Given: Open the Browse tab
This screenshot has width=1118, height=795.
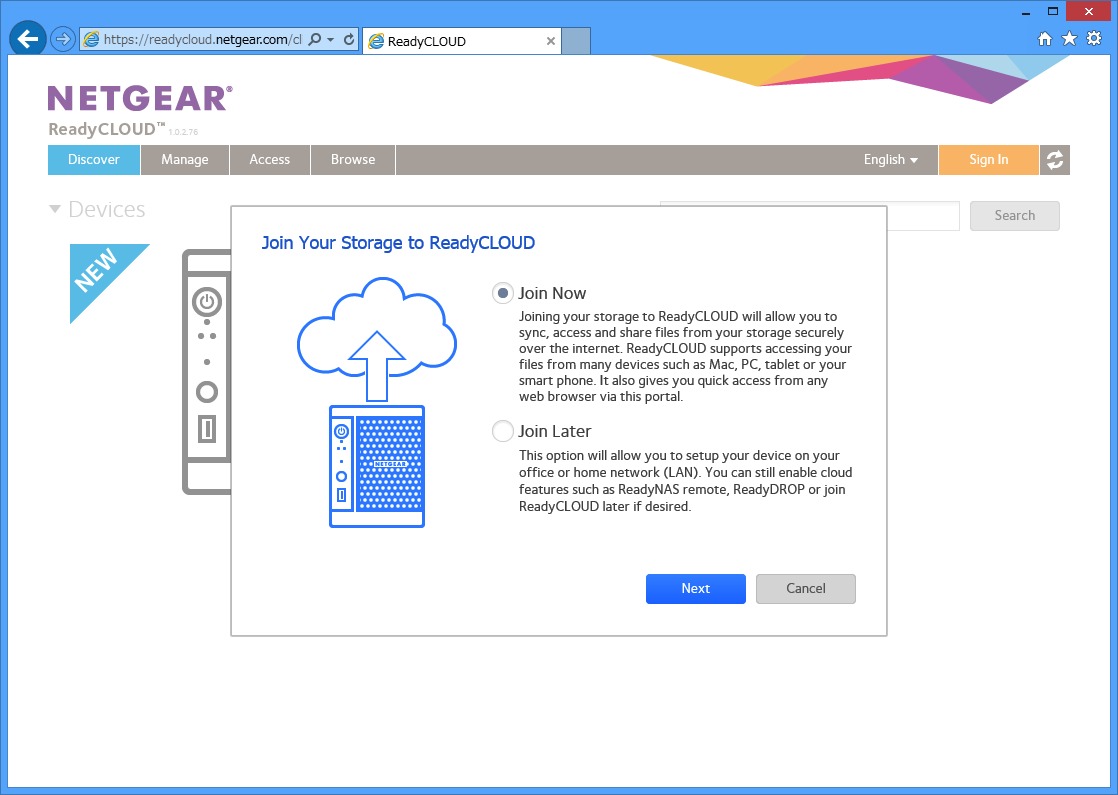Looking at the screenshot, I should (x=353, y=160).
